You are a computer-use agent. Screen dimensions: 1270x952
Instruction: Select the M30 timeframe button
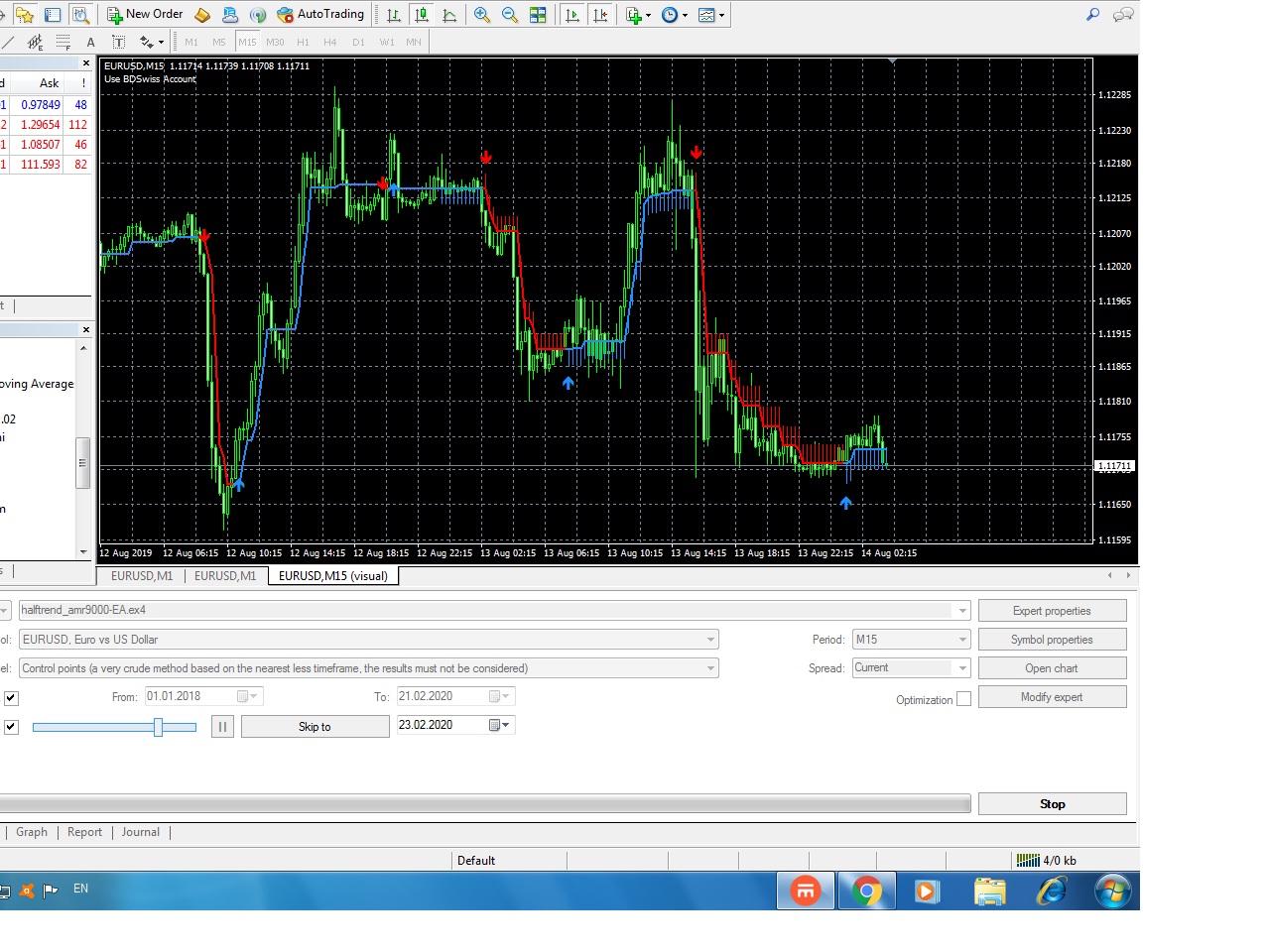[275, 42]
